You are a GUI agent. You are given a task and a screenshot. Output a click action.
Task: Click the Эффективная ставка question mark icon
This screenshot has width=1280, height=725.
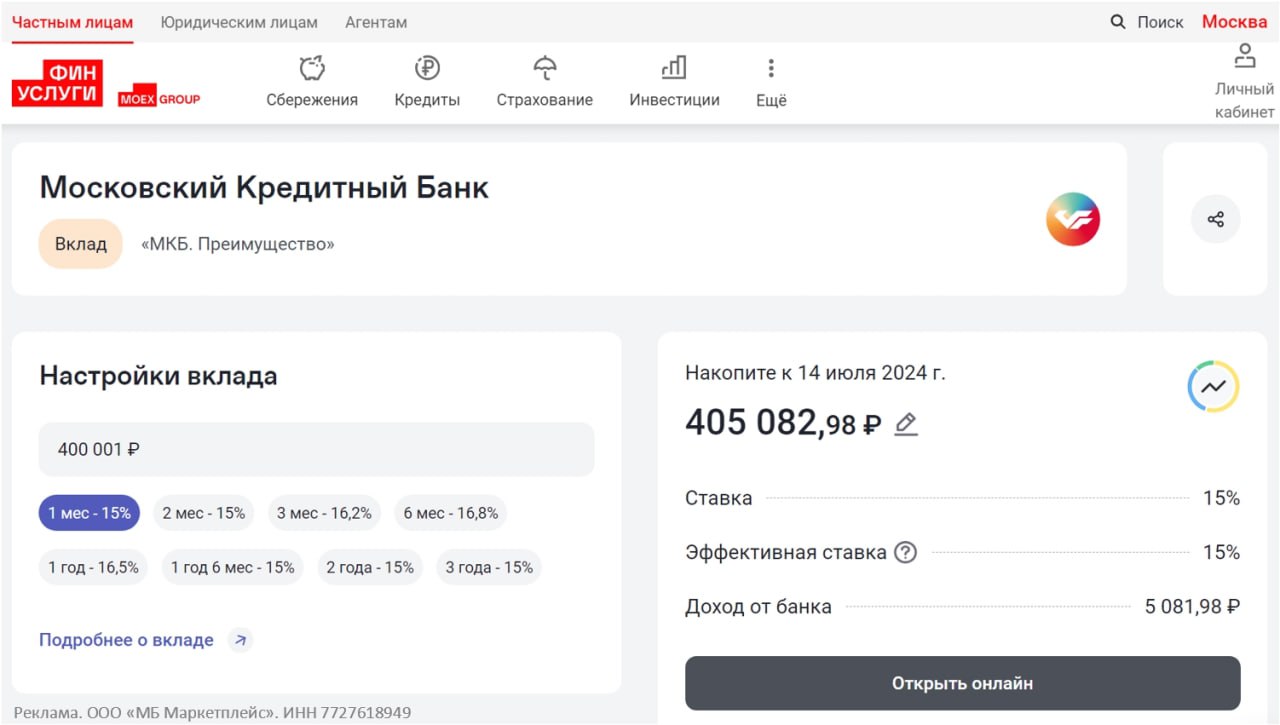[x=905, y=552]
